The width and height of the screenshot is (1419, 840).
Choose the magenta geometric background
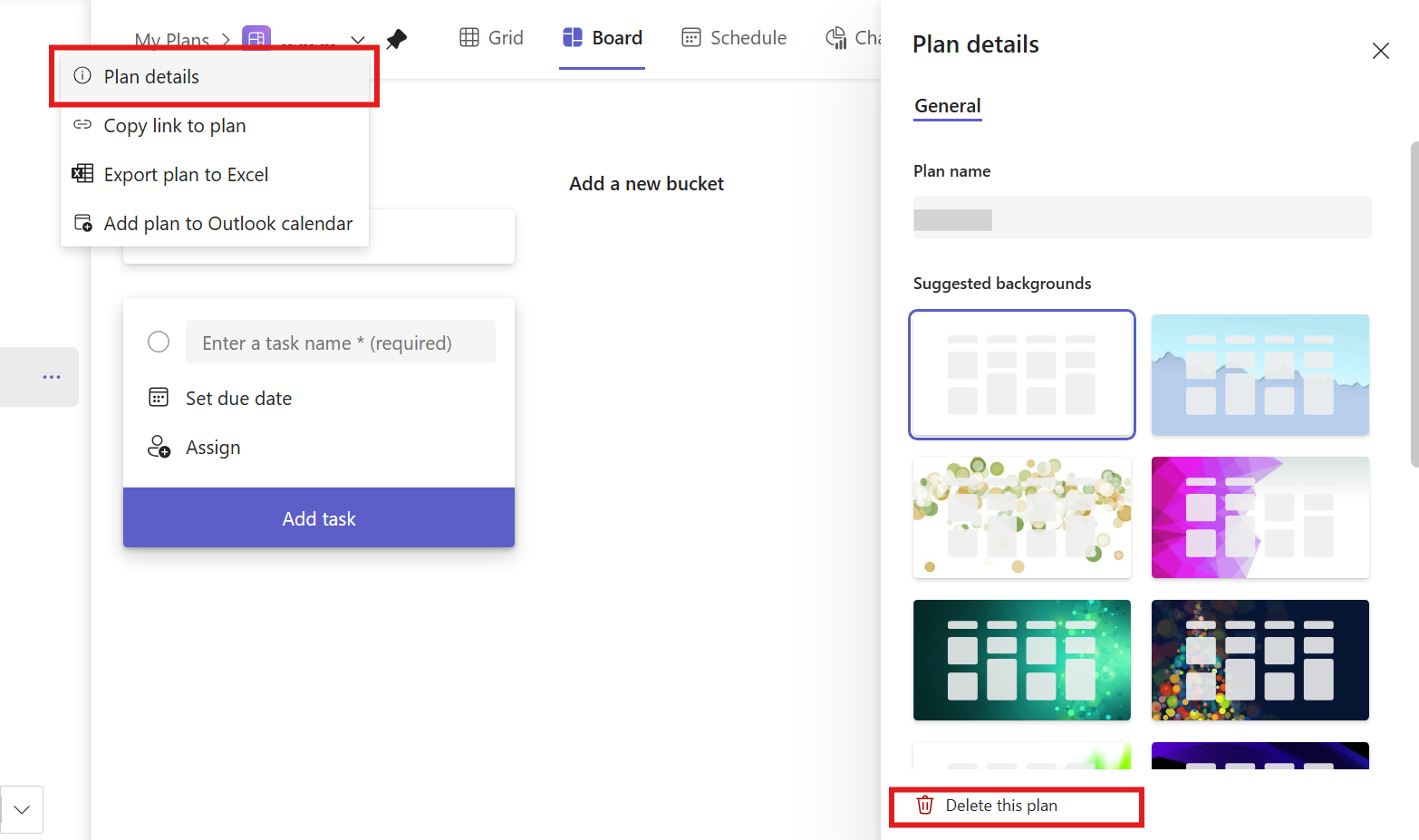pos(1260,517)
